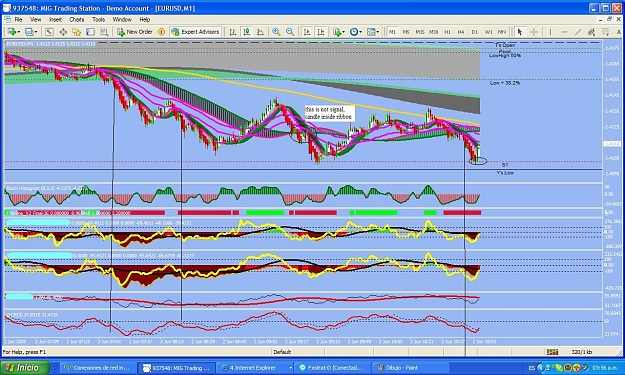Select the Cursor arrow tool
This screenshot has height=375, width=625.
click(519, 32)
